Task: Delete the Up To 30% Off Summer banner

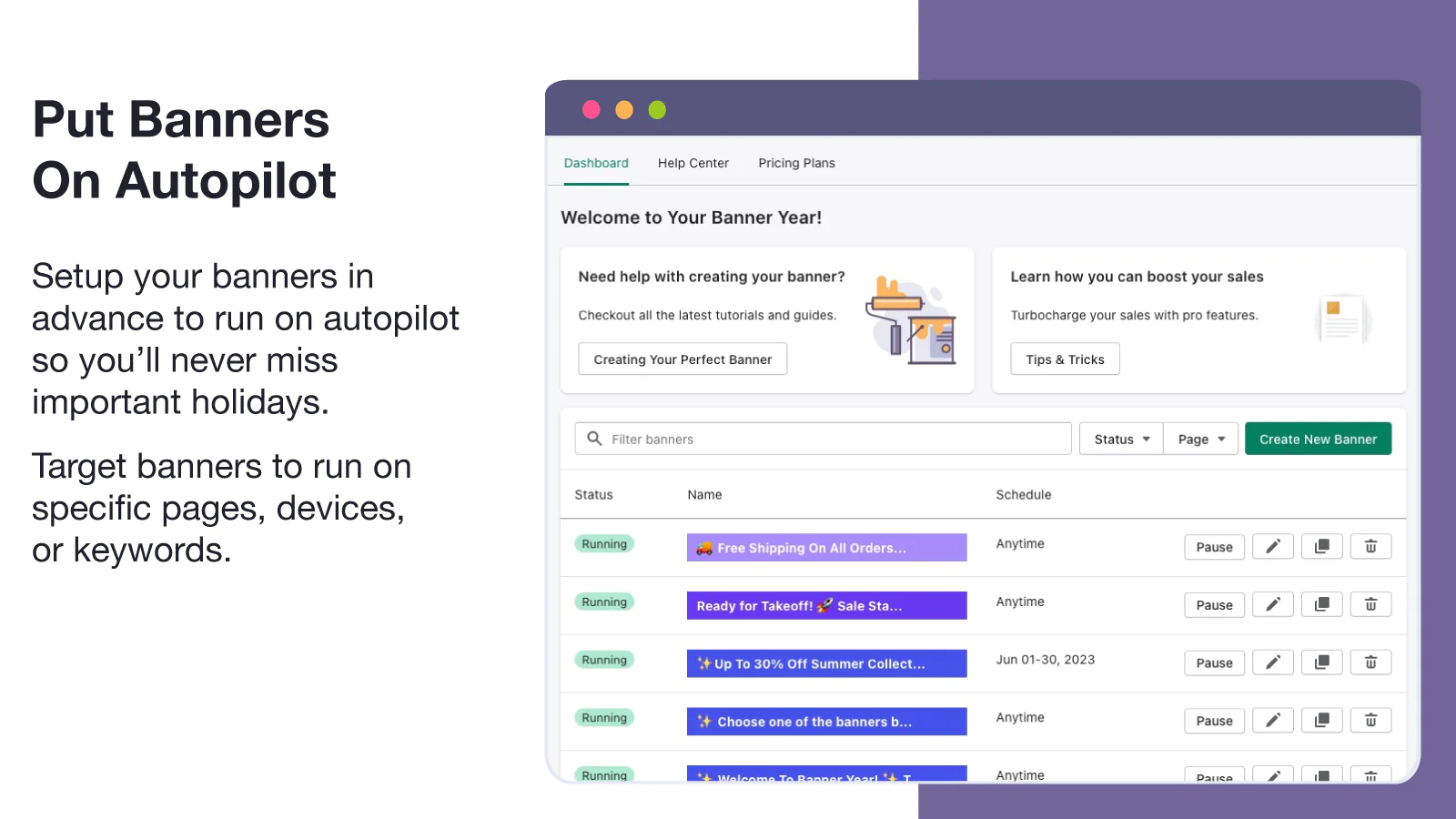Action: click(x=1370, y=662)
